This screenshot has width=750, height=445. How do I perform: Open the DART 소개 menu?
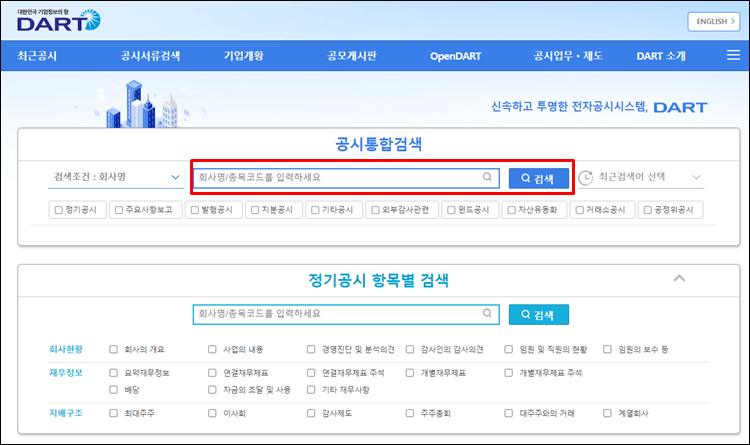[661, 56]
